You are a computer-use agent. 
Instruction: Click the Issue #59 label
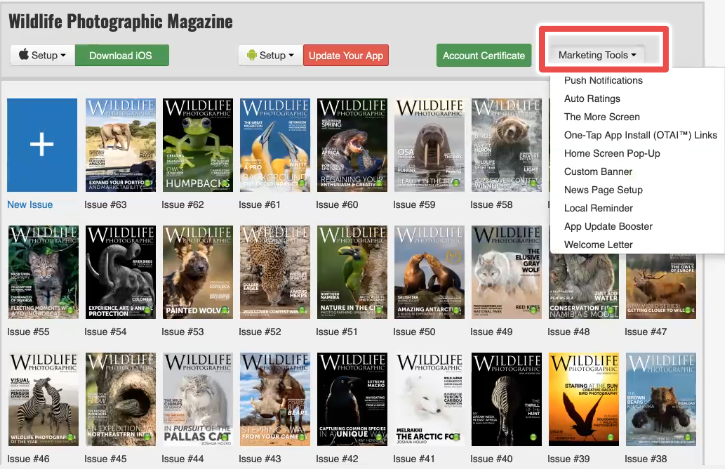[x=414, y=204]
